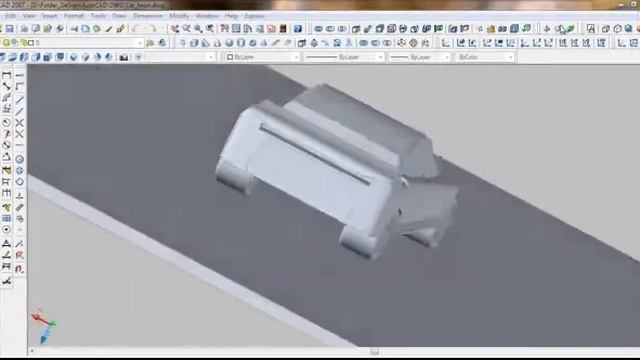Click the blue Help question mark icon
This screenshot has width=640, height=360.
click(x=298, y=29)
